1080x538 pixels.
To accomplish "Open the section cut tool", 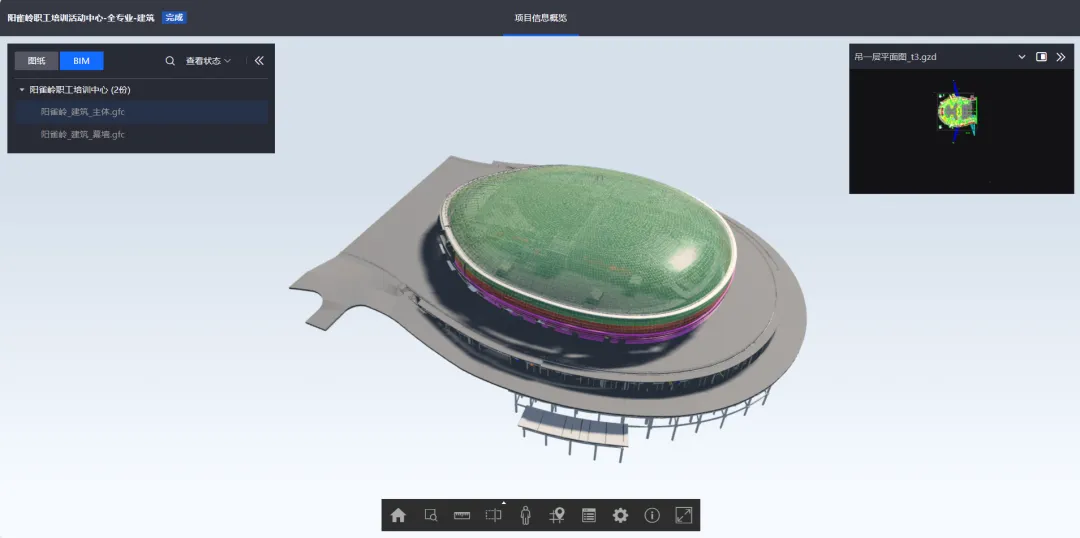I will coord(494,515).
